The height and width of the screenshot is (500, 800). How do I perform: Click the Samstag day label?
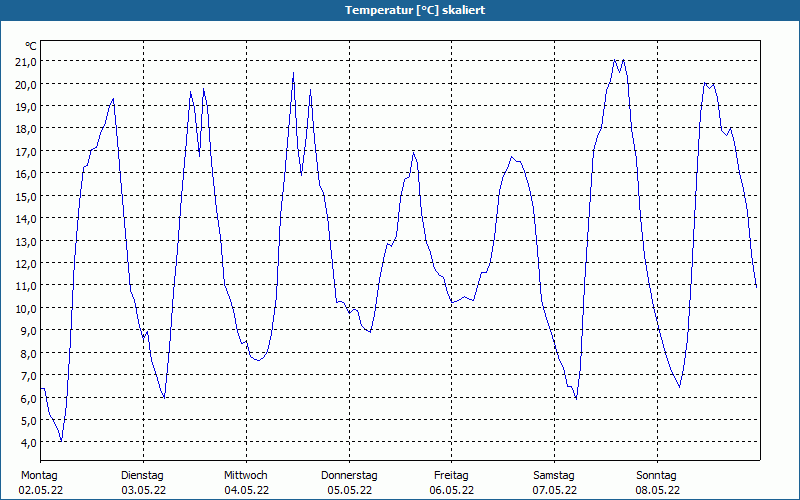554,476
